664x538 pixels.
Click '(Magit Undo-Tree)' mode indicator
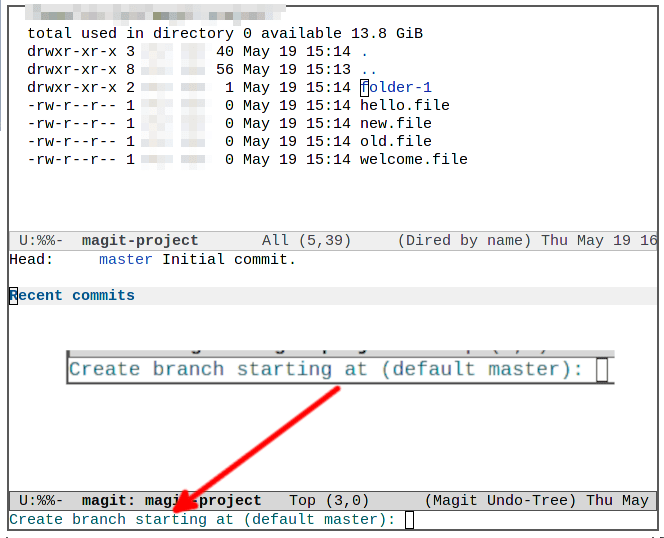click(501, 501)
